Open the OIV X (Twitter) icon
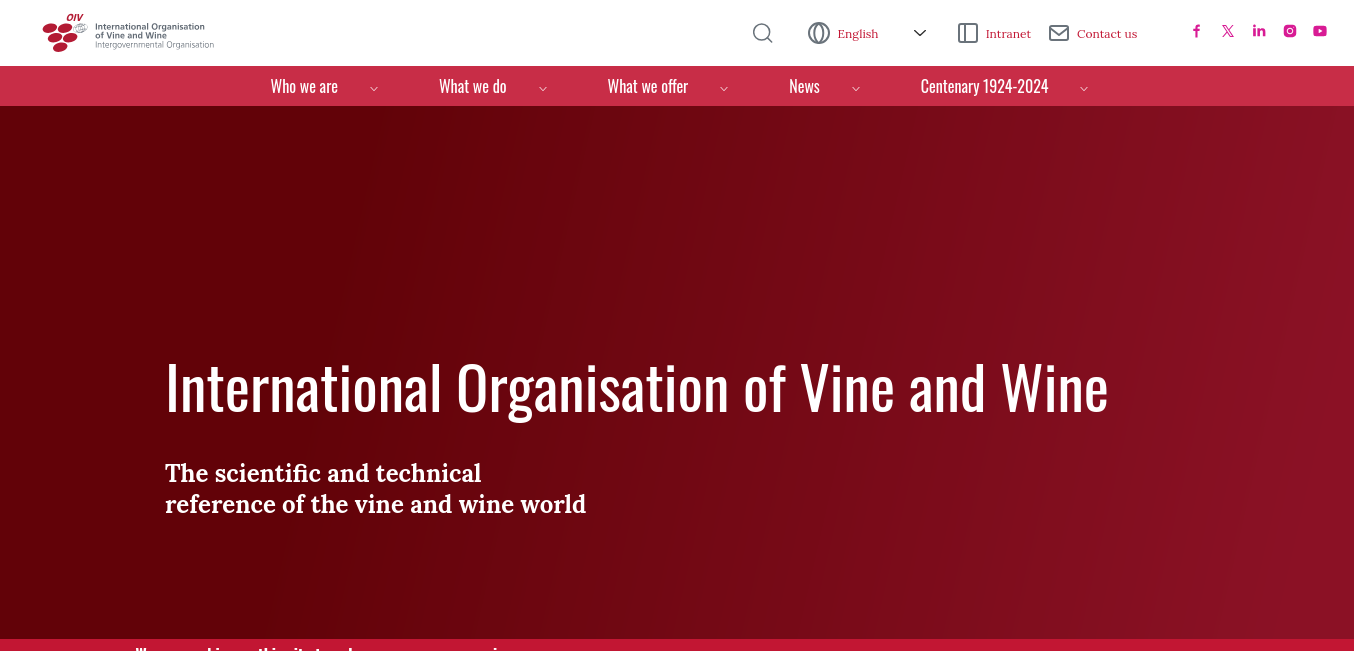 click(1228, 31)
